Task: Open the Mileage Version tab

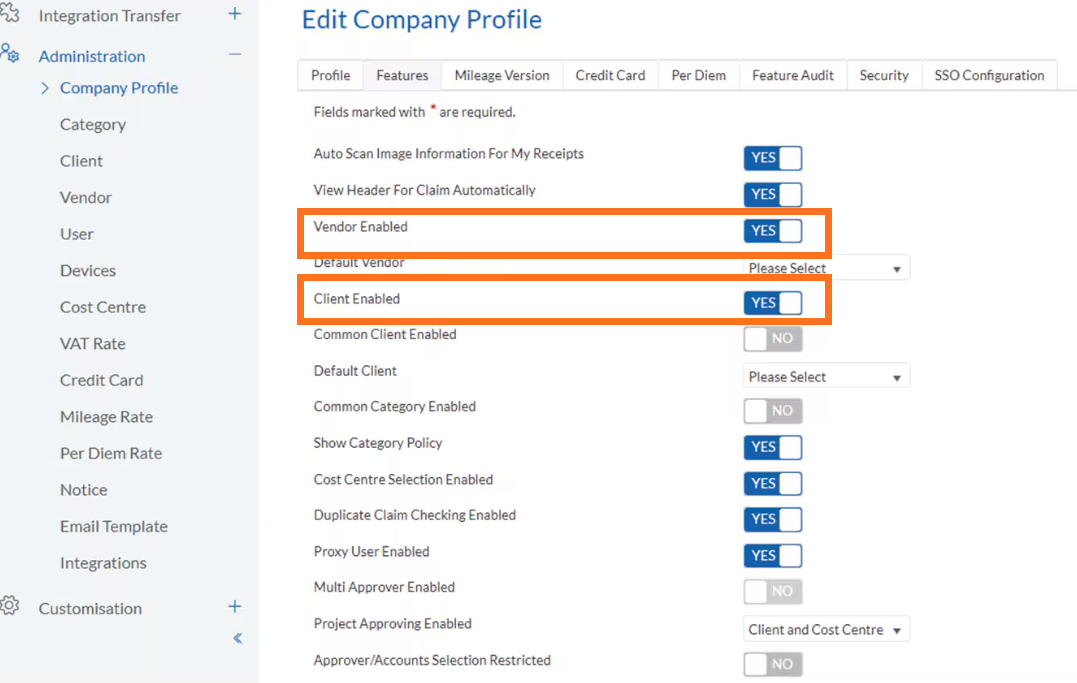Action: 502,76
